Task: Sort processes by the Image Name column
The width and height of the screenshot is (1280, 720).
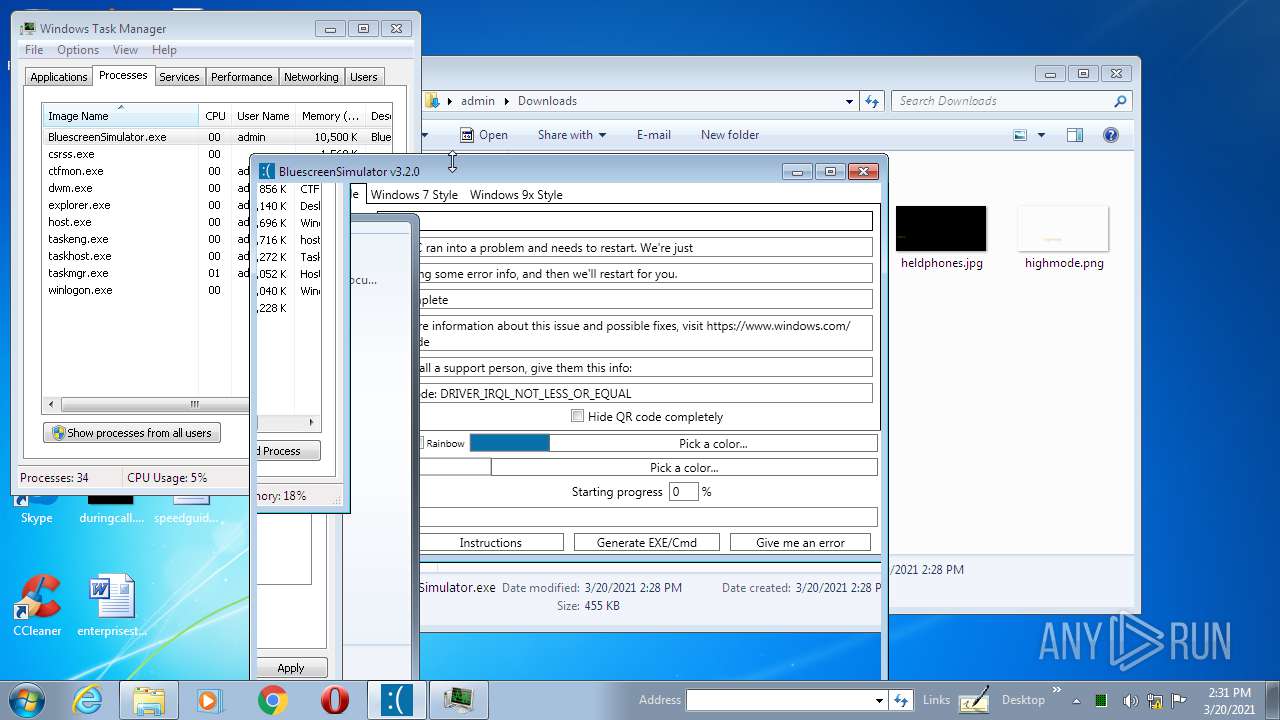Action: pyautogui.click(x=120, y=116)
